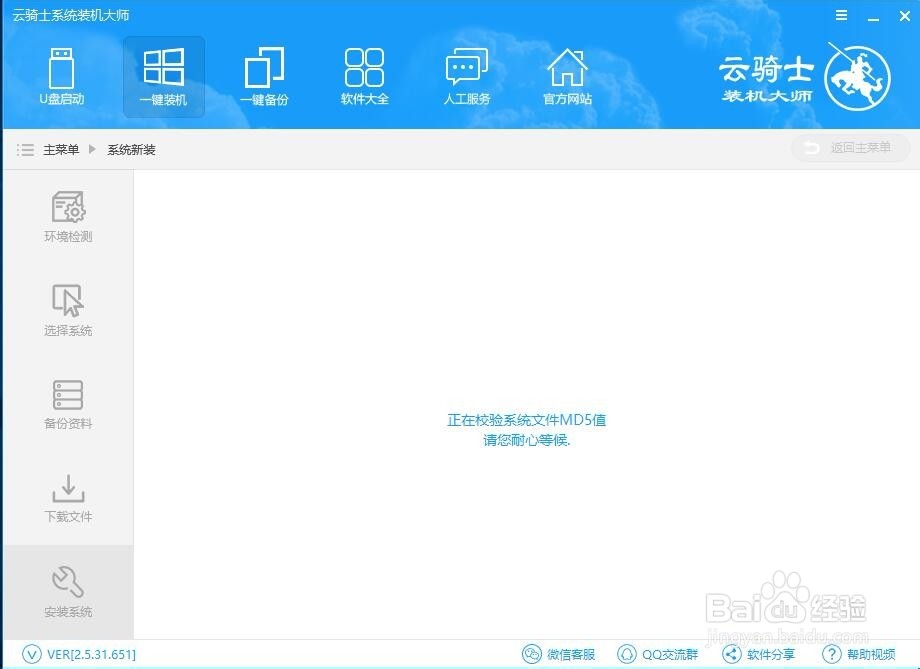Select the 安装系统 install system step
920x669 pixels.
click(66, 591)
